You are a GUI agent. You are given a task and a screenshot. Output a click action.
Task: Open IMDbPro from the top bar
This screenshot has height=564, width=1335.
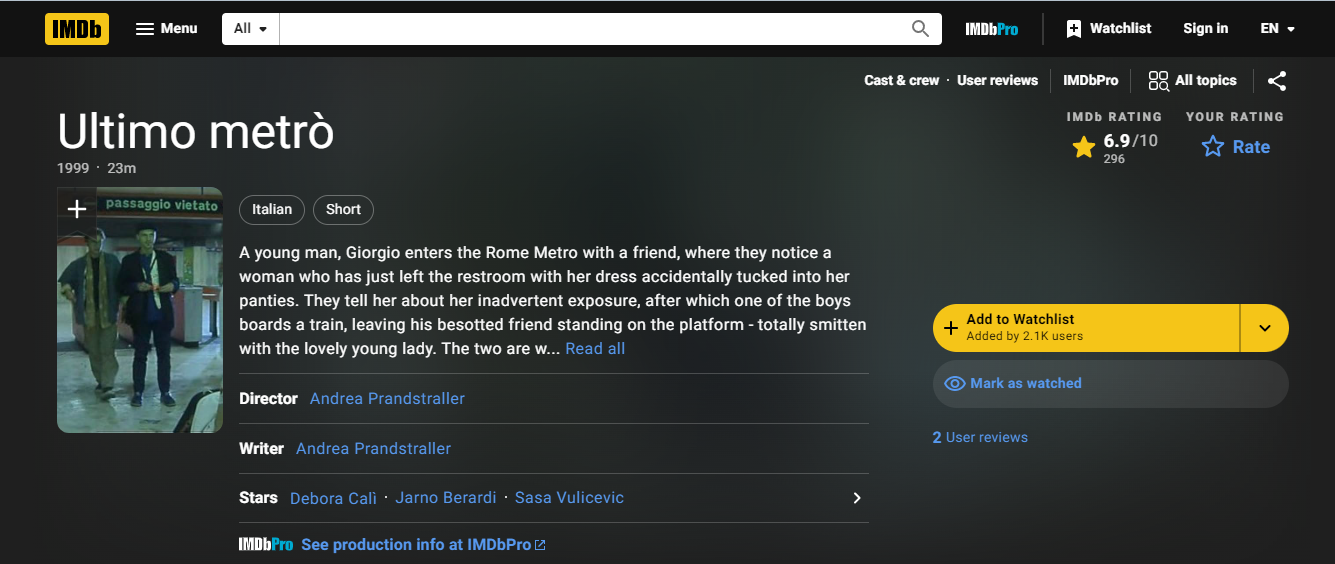[x=992, y=29]
